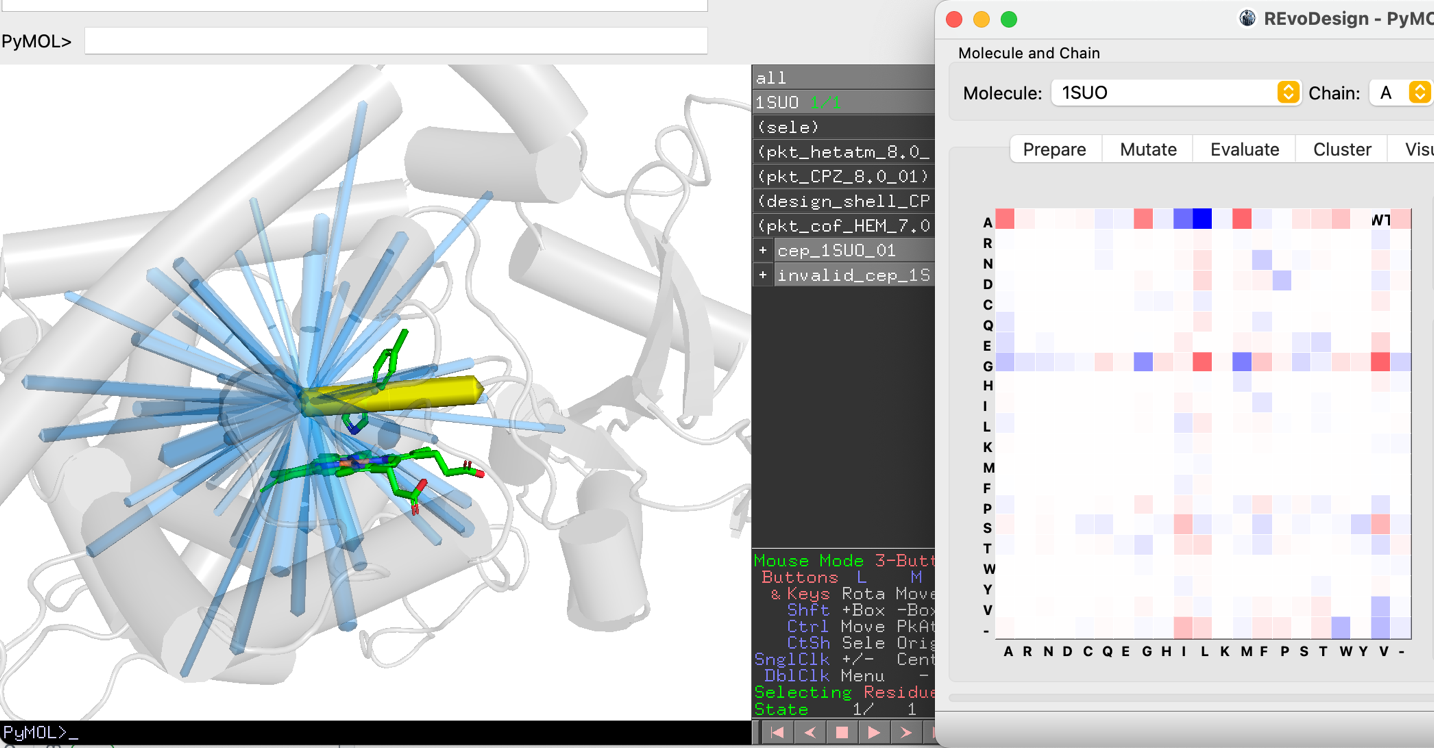Toggle the pkt_CPZ_8.0_01 selection
1434x748 pixels.
(844, 176)
